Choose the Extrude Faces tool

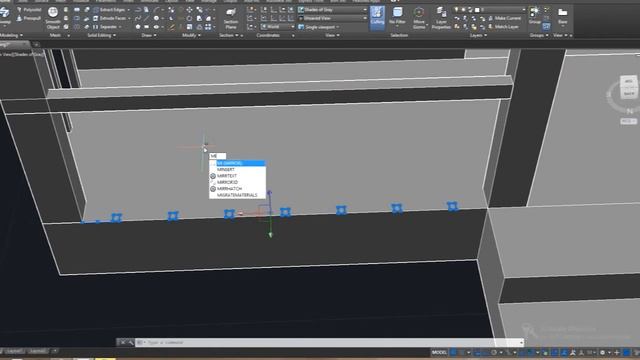tap(111, 18)
